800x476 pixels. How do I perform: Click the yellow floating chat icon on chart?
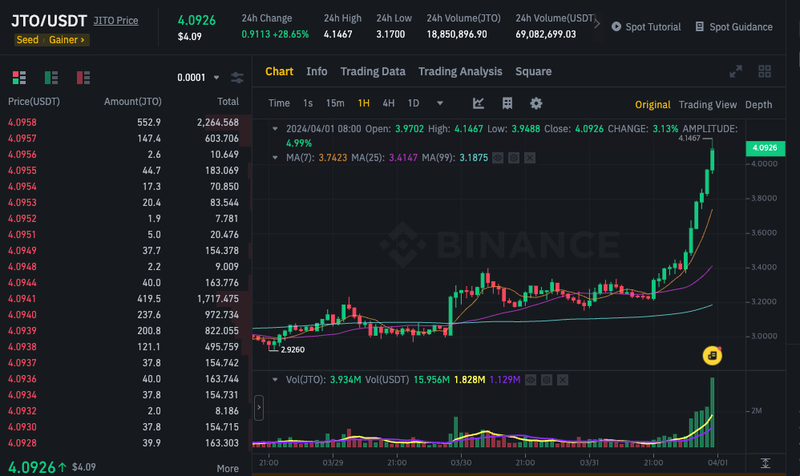pyautogui.click(x=712, y=356)
